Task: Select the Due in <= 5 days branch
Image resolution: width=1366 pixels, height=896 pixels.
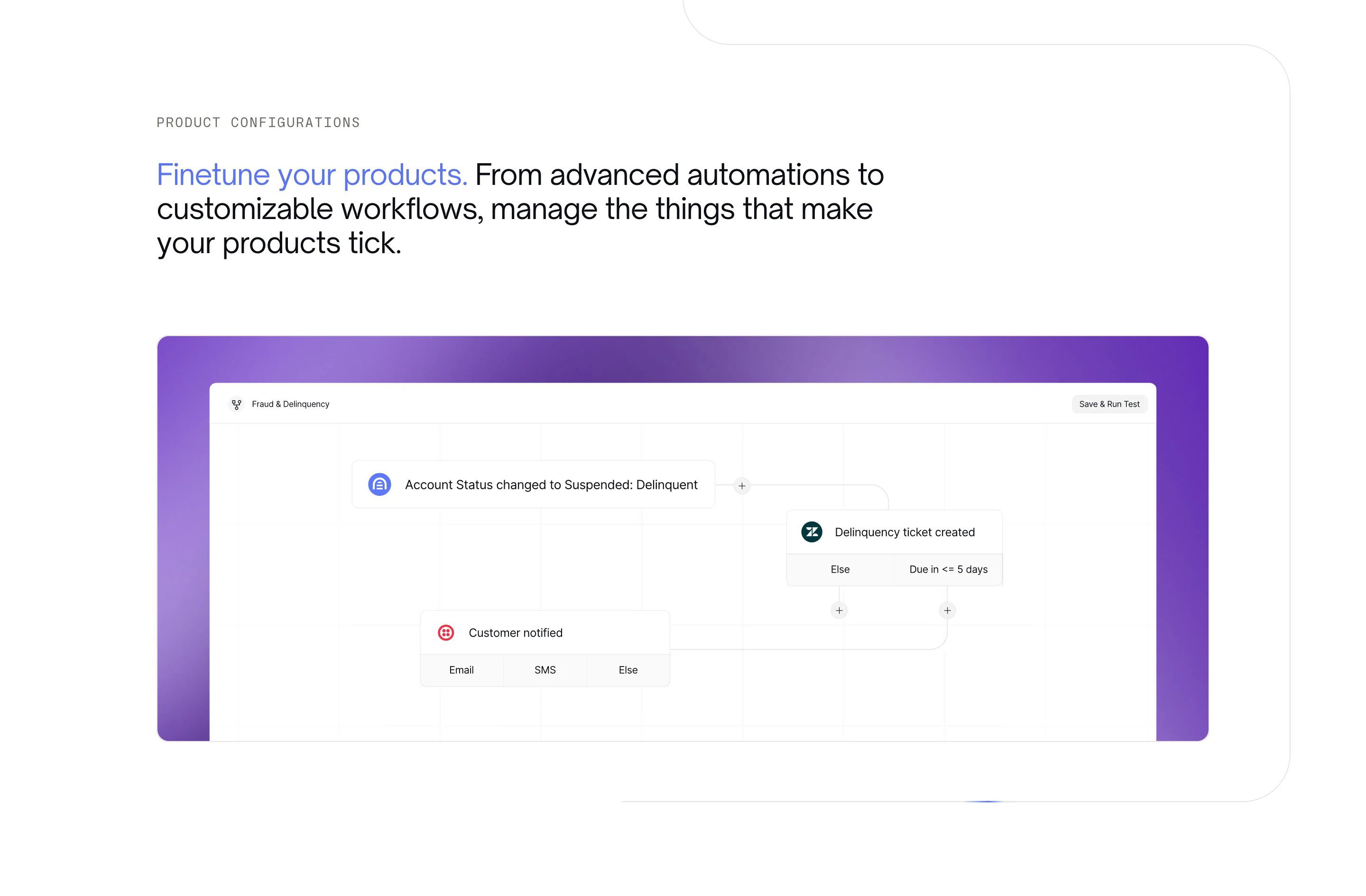Action: [948, 570]
